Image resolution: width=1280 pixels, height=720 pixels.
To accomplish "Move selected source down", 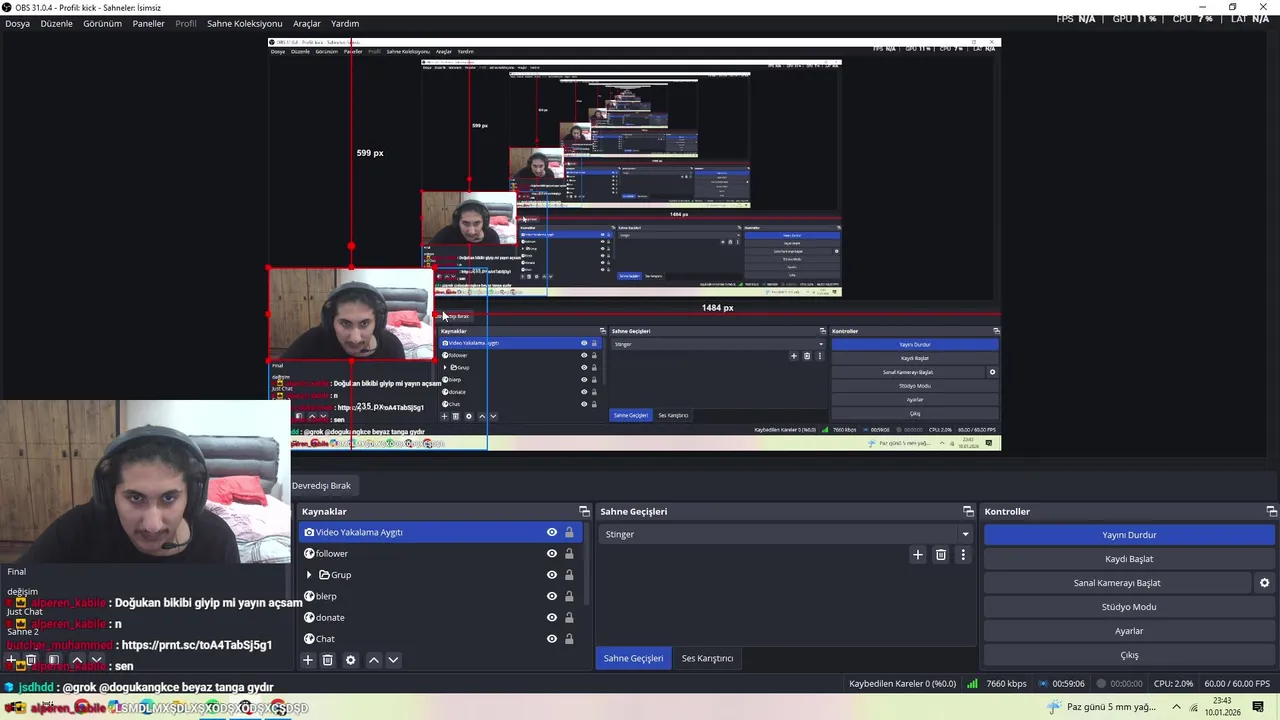I will click(393, 660).
